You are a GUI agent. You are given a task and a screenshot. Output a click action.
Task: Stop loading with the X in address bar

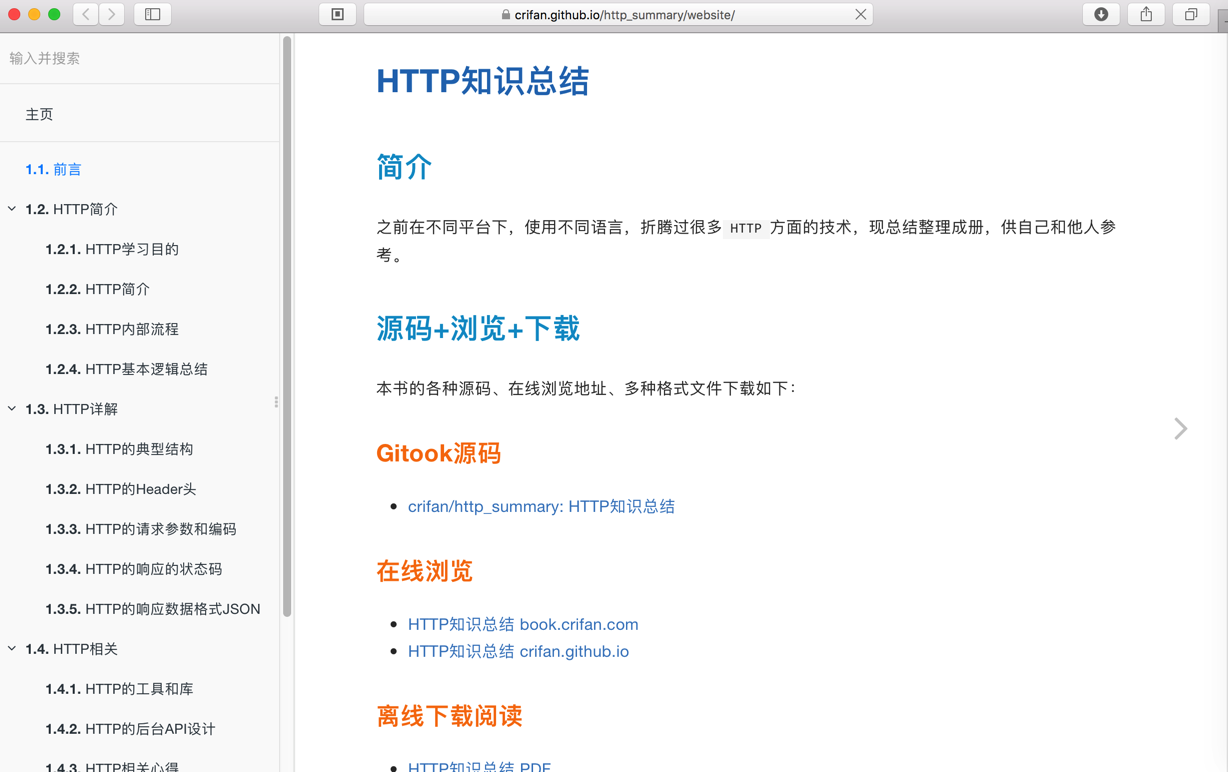click(860, 14)
